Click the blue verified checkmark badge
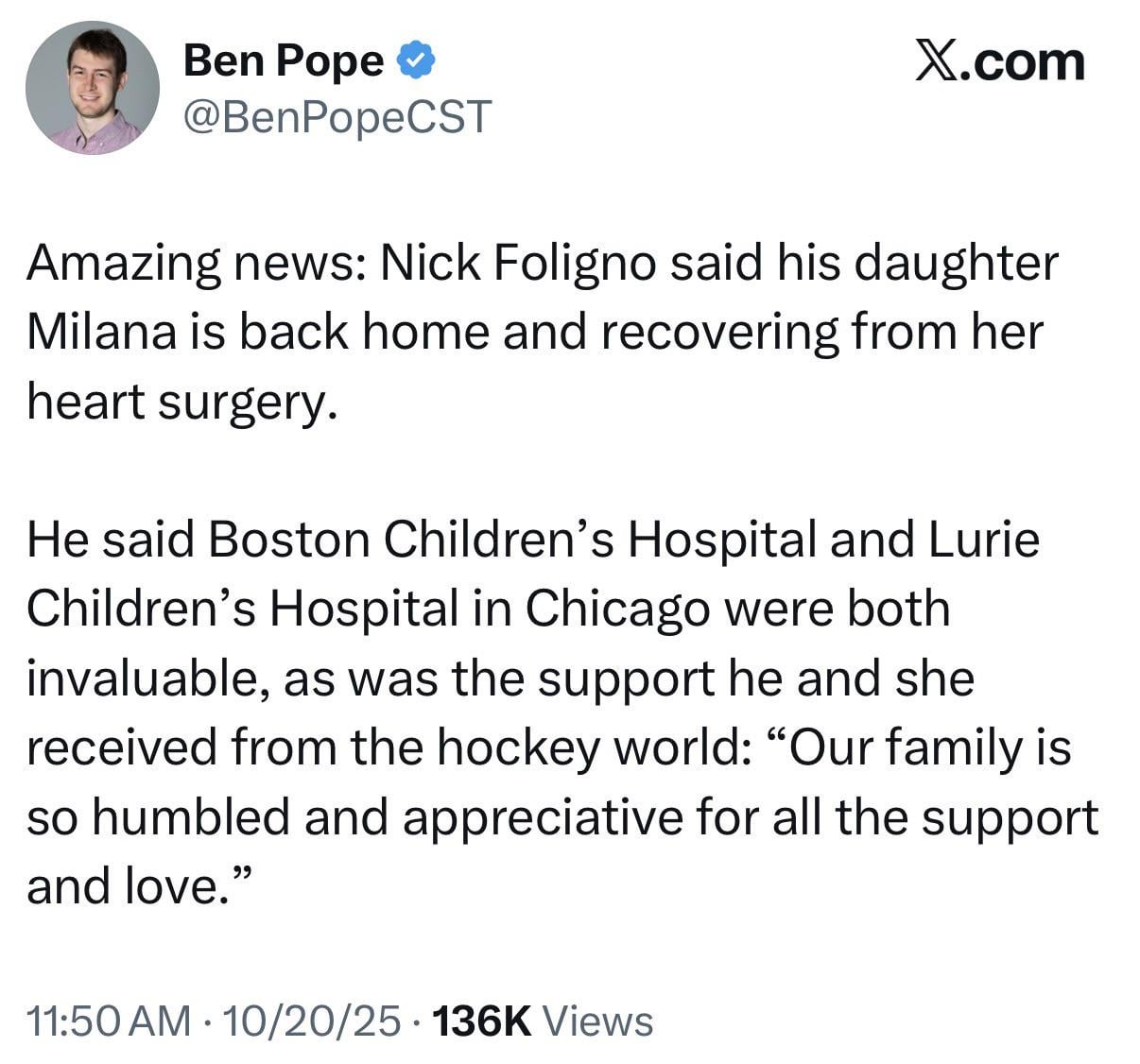 click(x=415, y=60)
